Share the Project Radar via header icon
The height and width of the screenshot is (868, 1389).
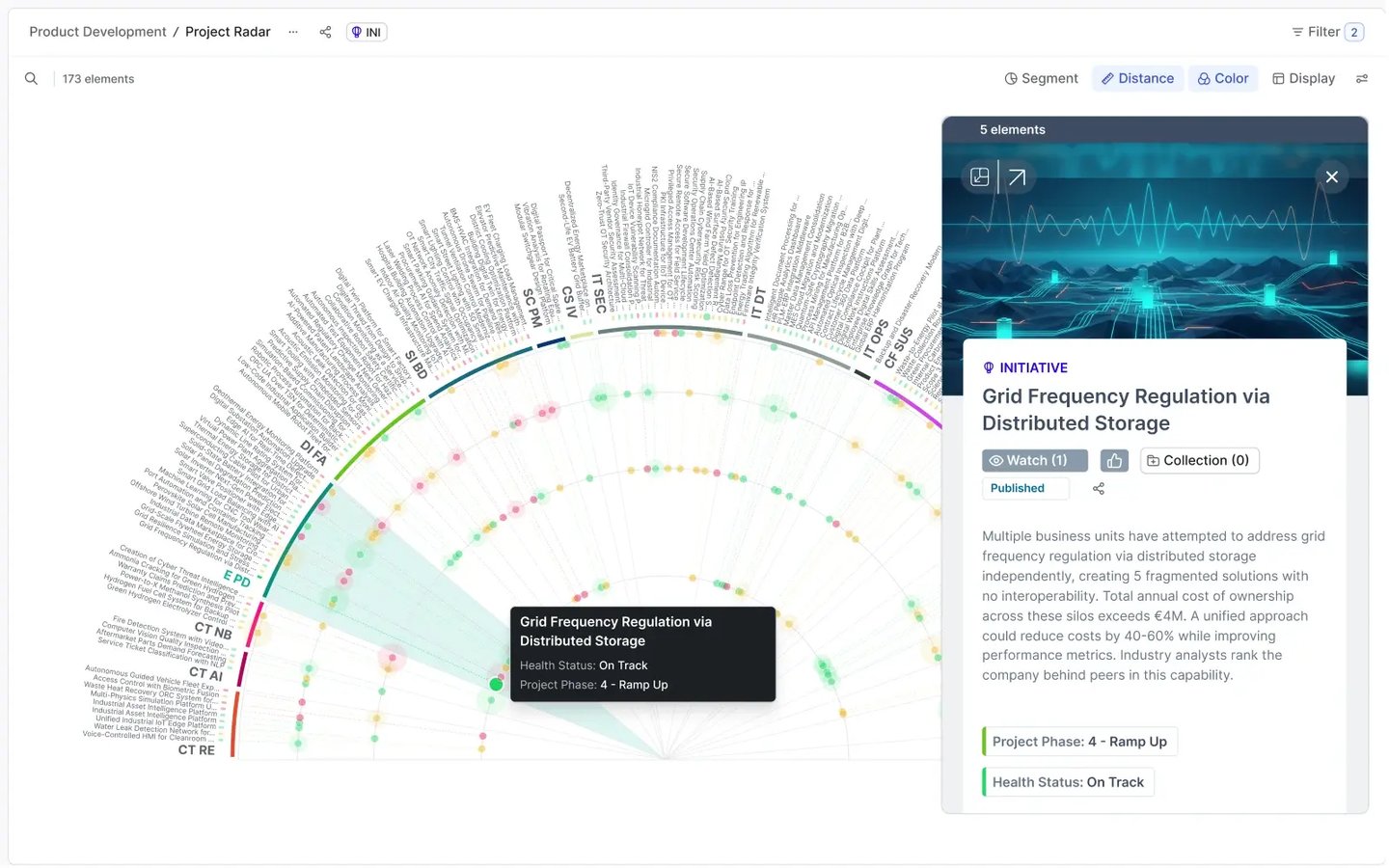click(x=325, y=32)
